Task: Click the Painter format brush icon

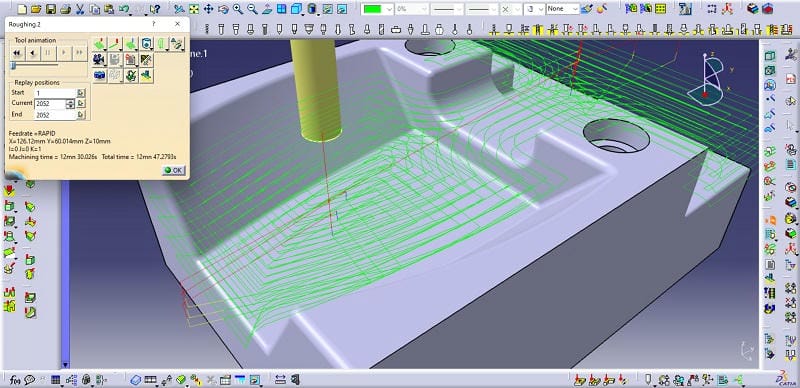Action: coord(587,9)
